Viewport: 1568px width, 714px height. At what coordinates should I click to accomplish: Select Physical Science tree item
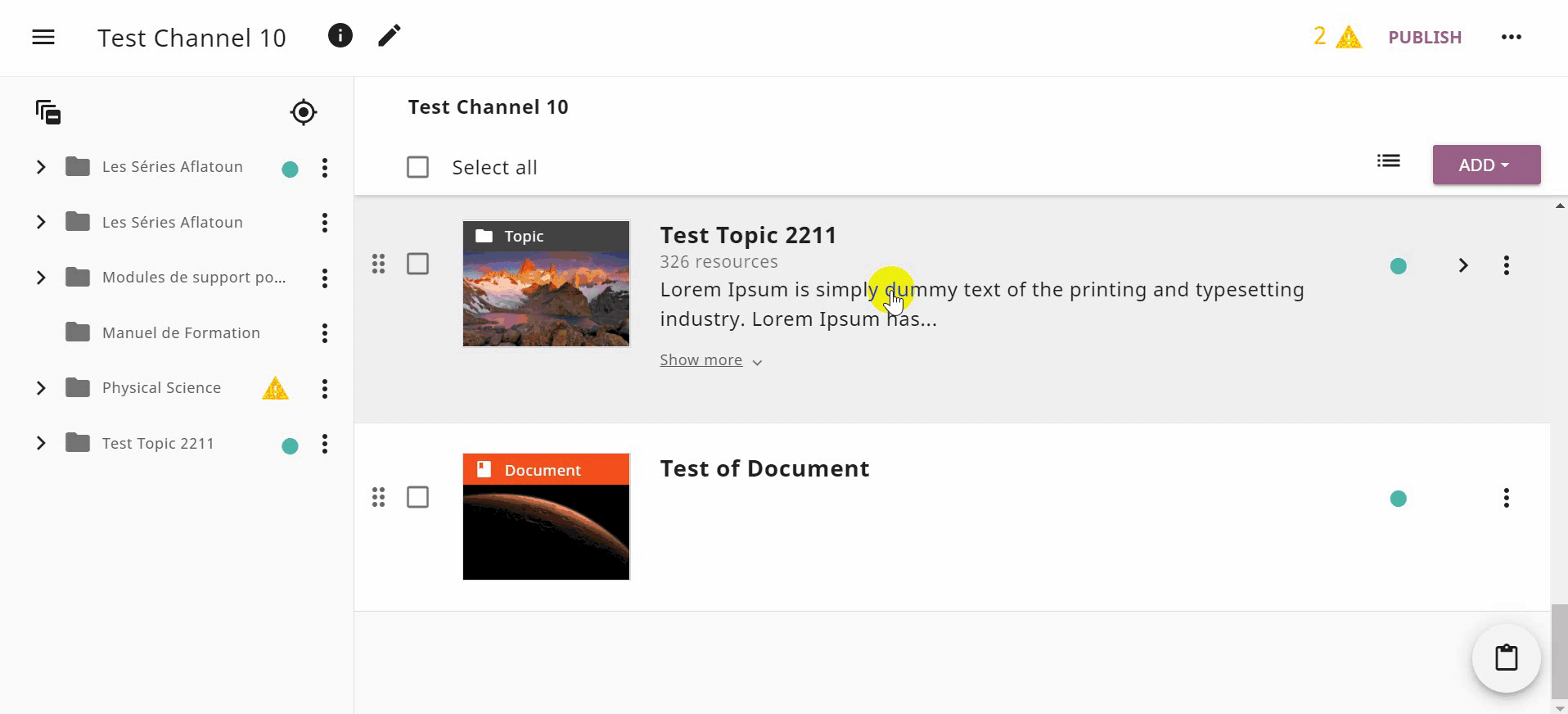coord(161,388)
